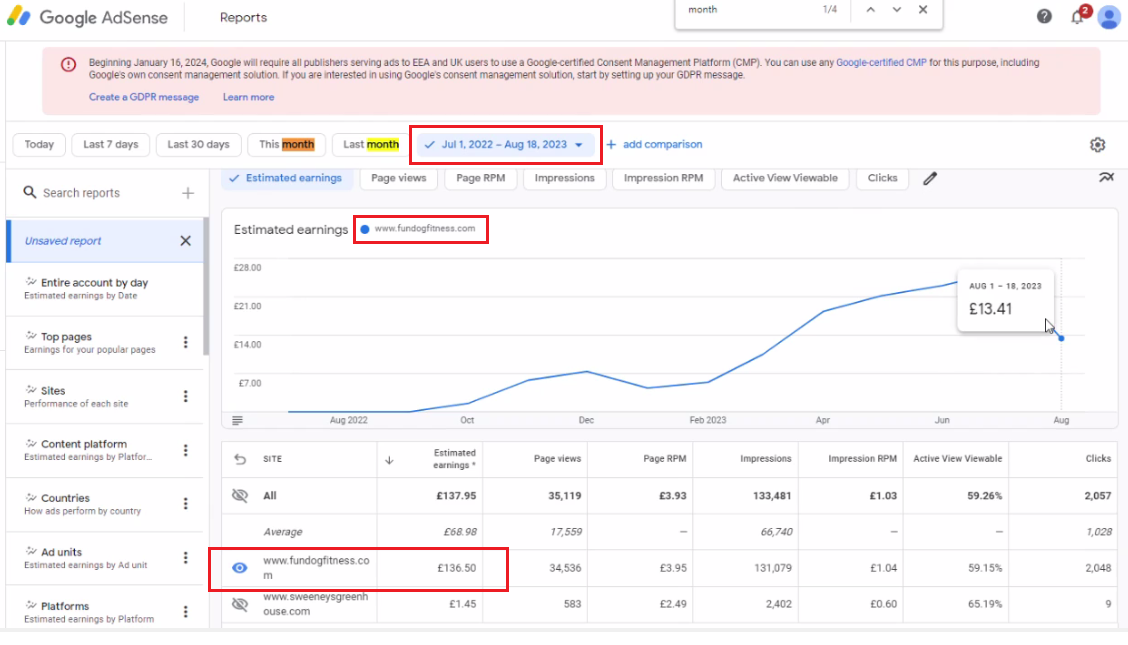Open more options for Platforms report
Viewport: 1128px width, 645px height.
[186, 611]
